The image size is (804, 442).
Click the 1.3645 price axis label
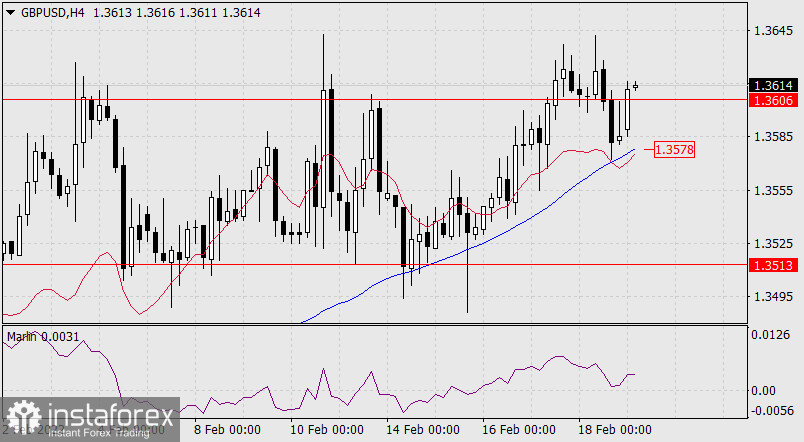[773, 31]
